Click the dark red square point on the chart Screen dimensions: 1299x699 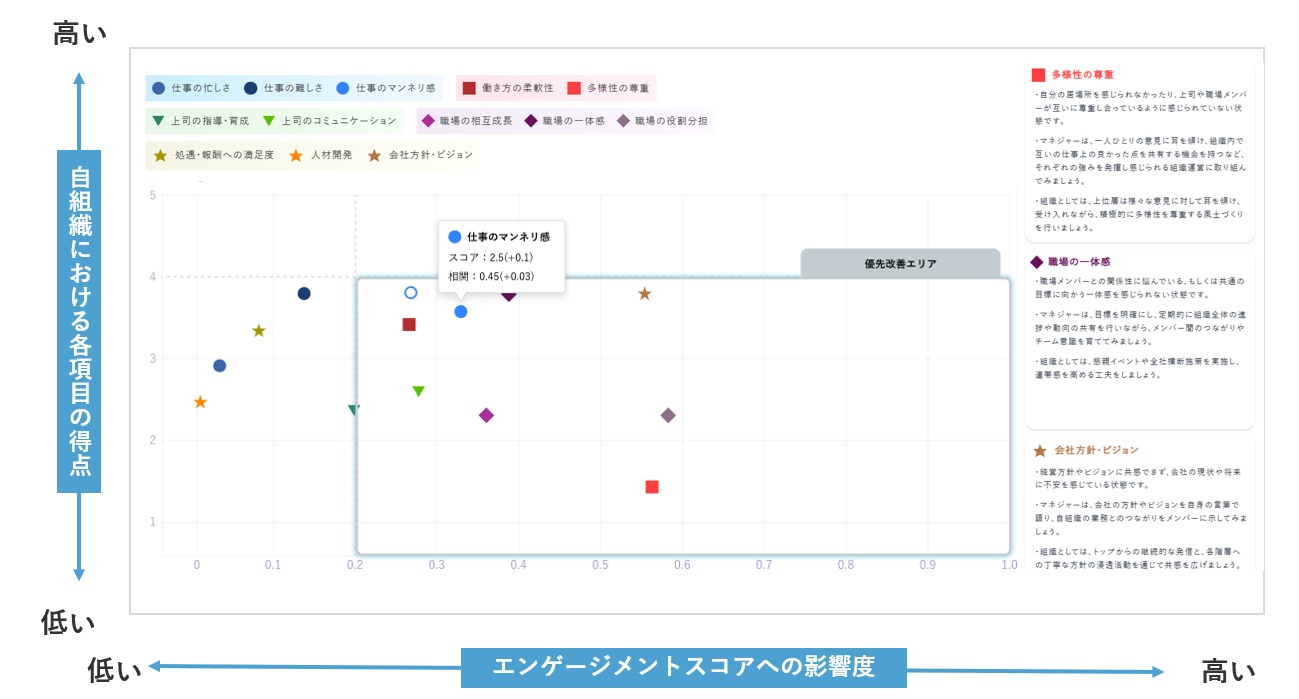pyautogui.click(x=409, y=324)
